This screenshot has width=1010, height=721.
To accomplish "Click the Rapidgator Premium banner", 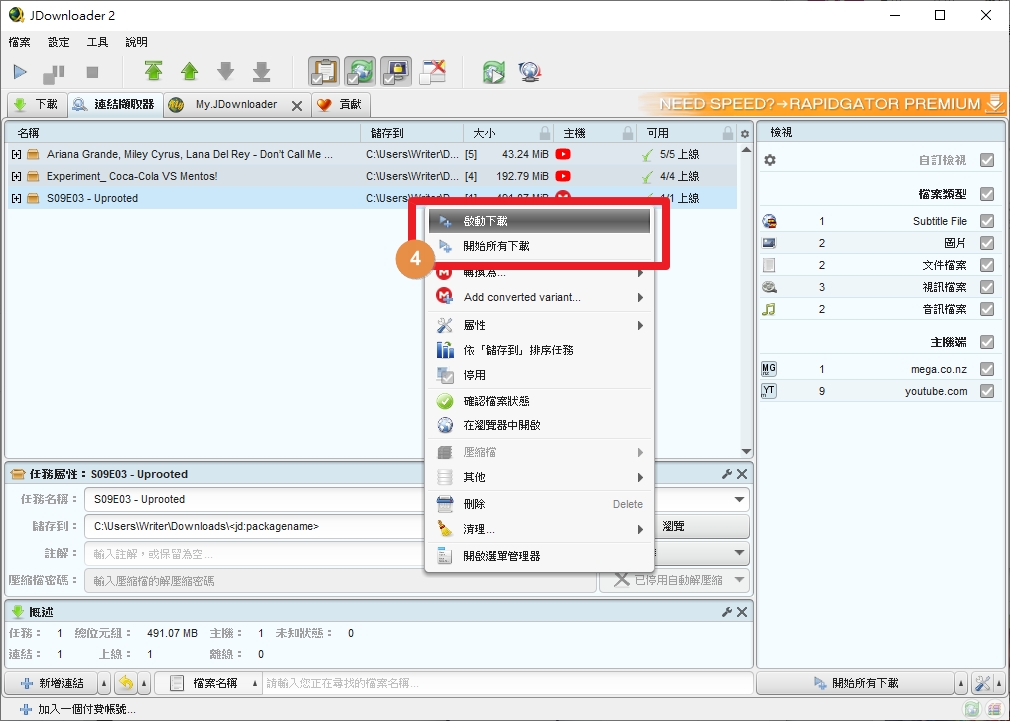I will [822, 104].
